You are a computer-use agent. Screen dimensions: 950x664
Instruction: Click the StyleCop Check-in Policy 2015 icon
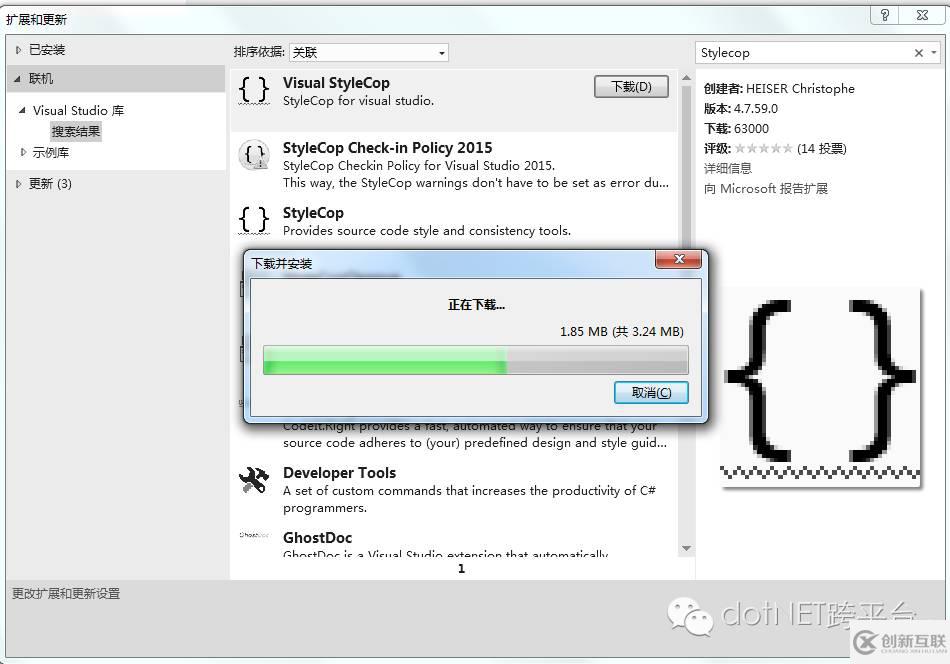pyautogui.click(x=254, y=155)
